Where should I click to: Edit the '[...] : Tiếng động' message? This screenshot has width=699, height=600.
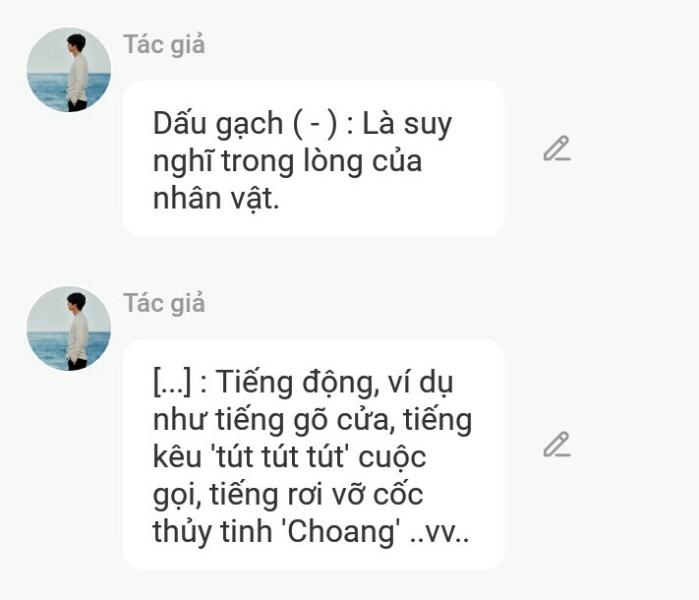point(557,444)
